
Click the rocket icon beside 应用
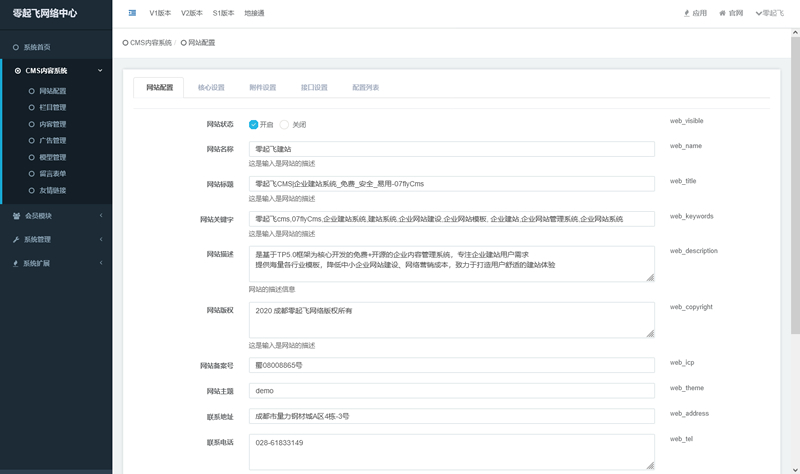pyautogui.click(x=686, y=13)
